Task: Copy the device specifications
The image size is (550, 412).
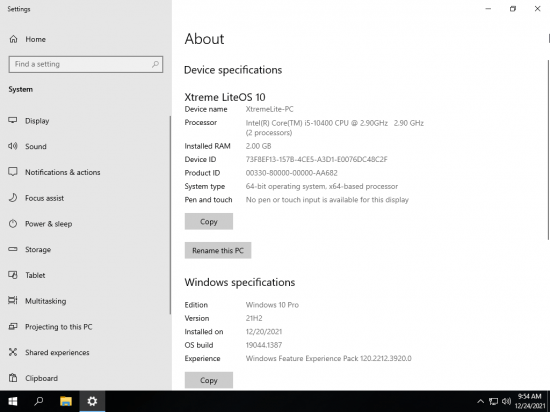Action: (x=209, y=222)
